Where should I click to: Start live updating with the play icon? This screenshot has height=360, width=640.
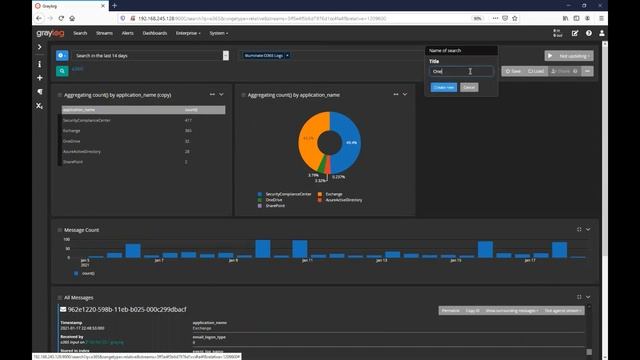(550, 56)
